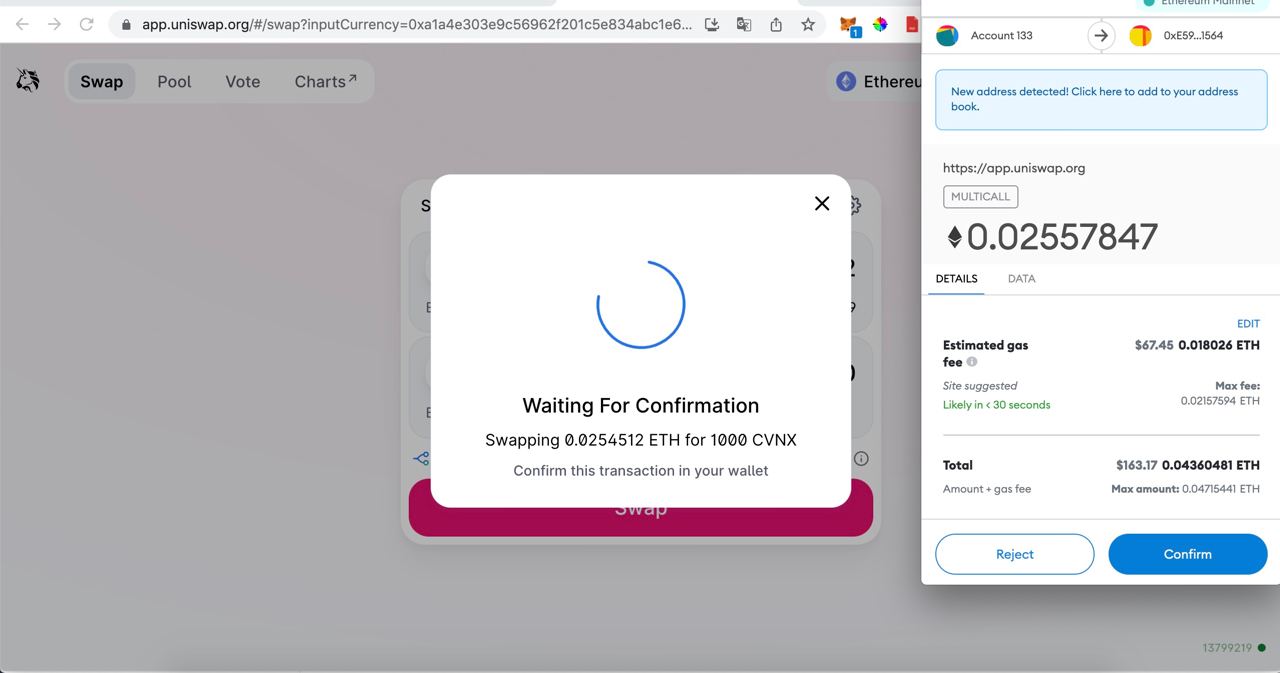Click the https://app.uniswap.org origin text

pos(1014,168)
